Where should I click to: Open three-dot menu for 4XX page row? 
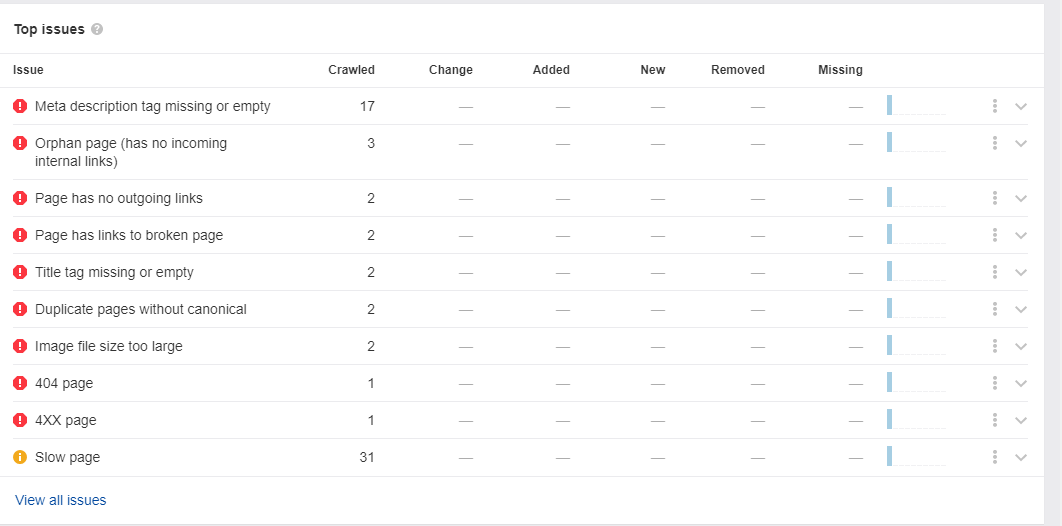point(994,420)
